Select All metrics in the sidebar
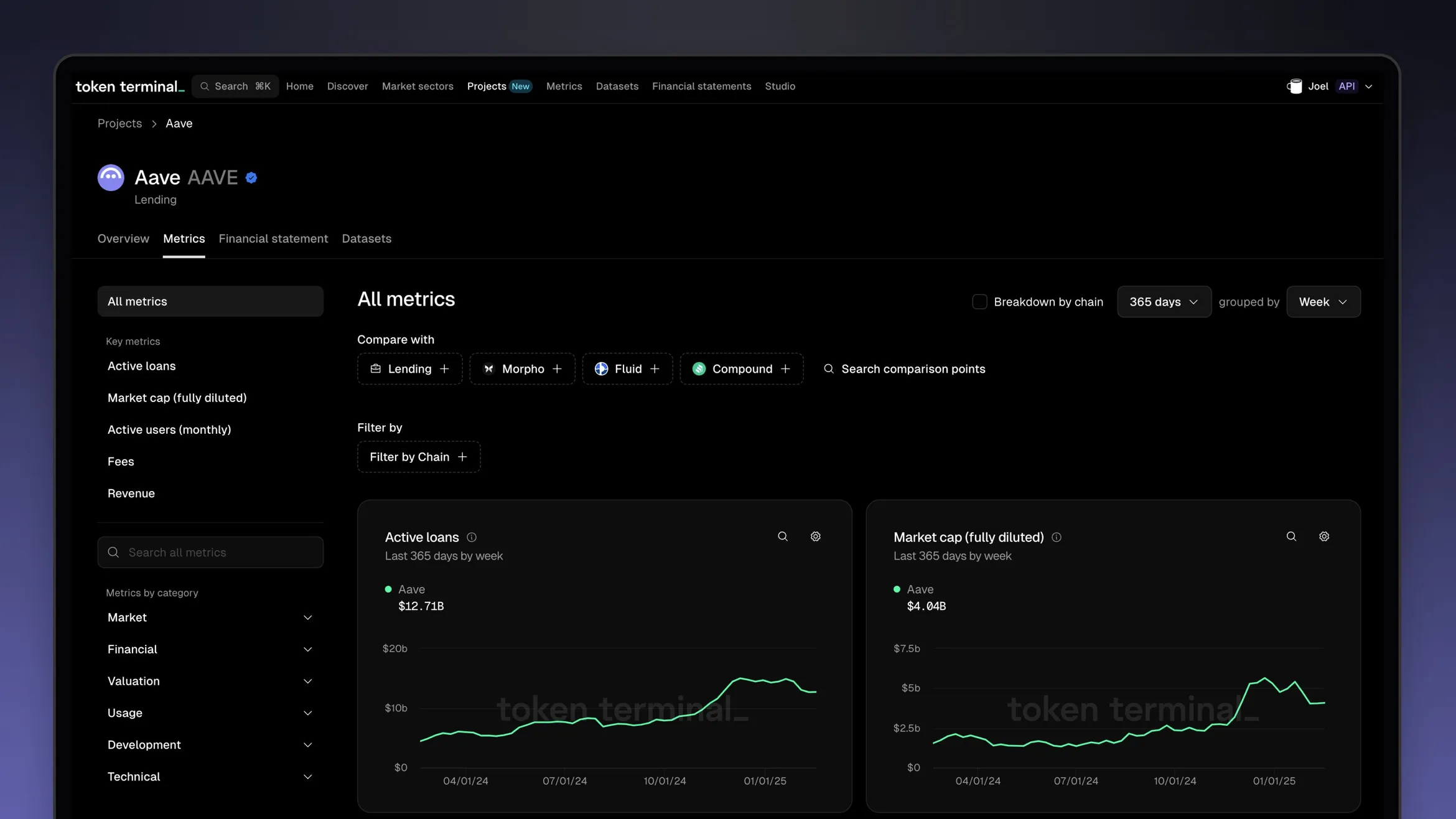 coord(210,301)
